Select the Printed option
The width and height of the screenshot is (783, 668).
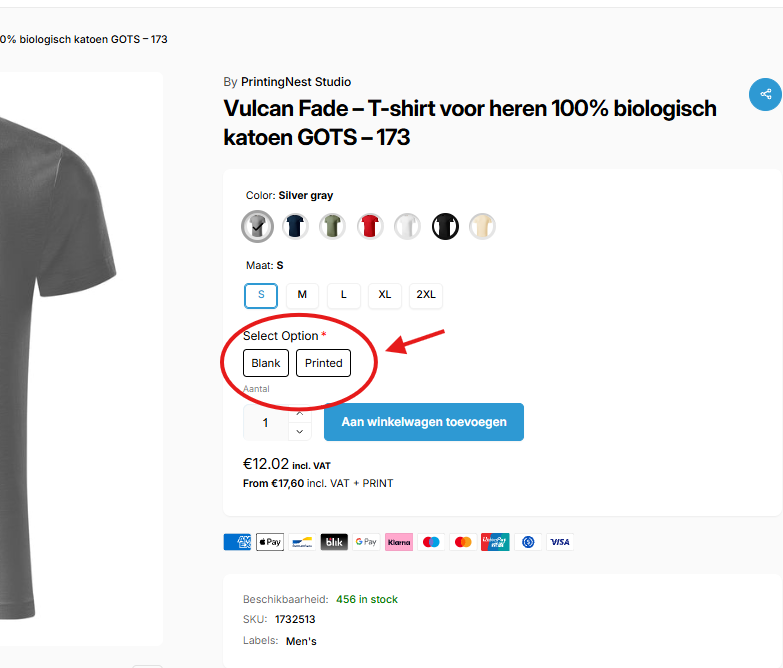(323, 363)
